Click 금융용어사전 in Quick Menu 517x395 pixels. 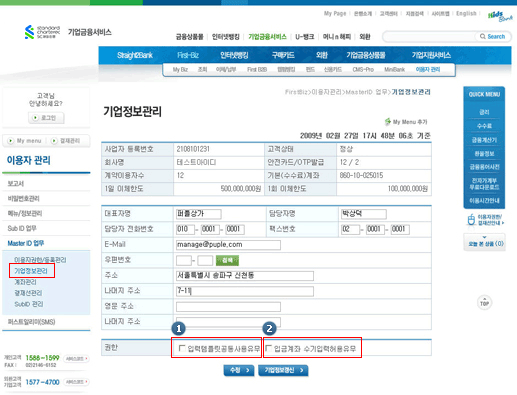pyautogui.click(x=484, y=167)
